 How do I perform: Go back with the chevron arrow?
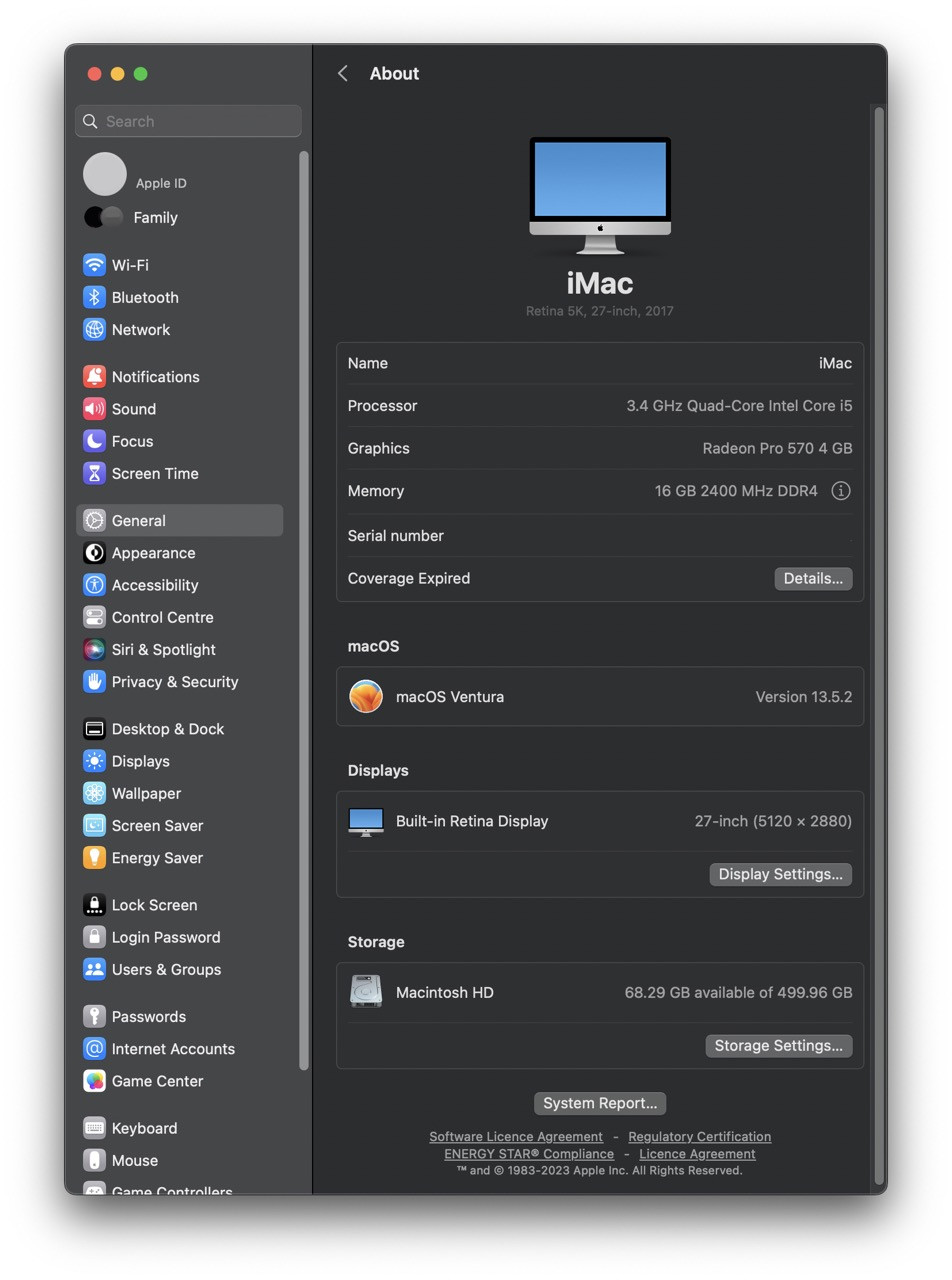[x=343, y=73]
